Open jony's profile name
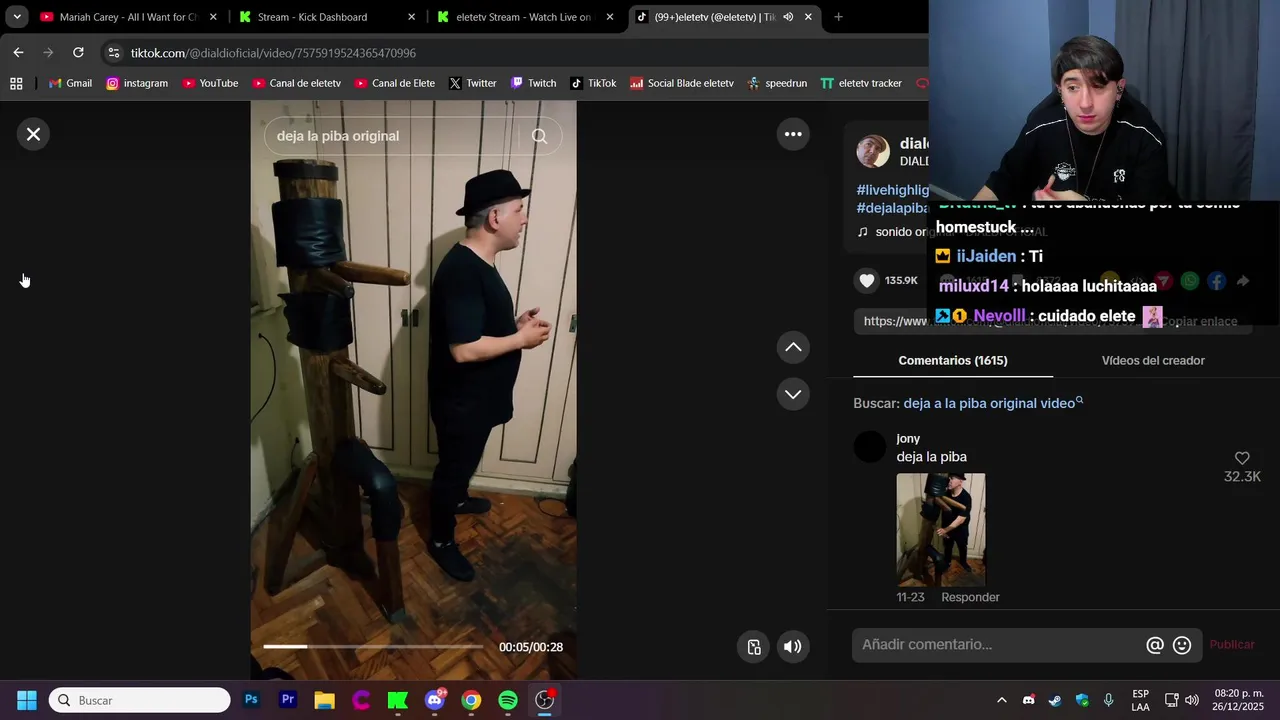1280x720 pixels. pyautogui.click(x=908, y=438)
